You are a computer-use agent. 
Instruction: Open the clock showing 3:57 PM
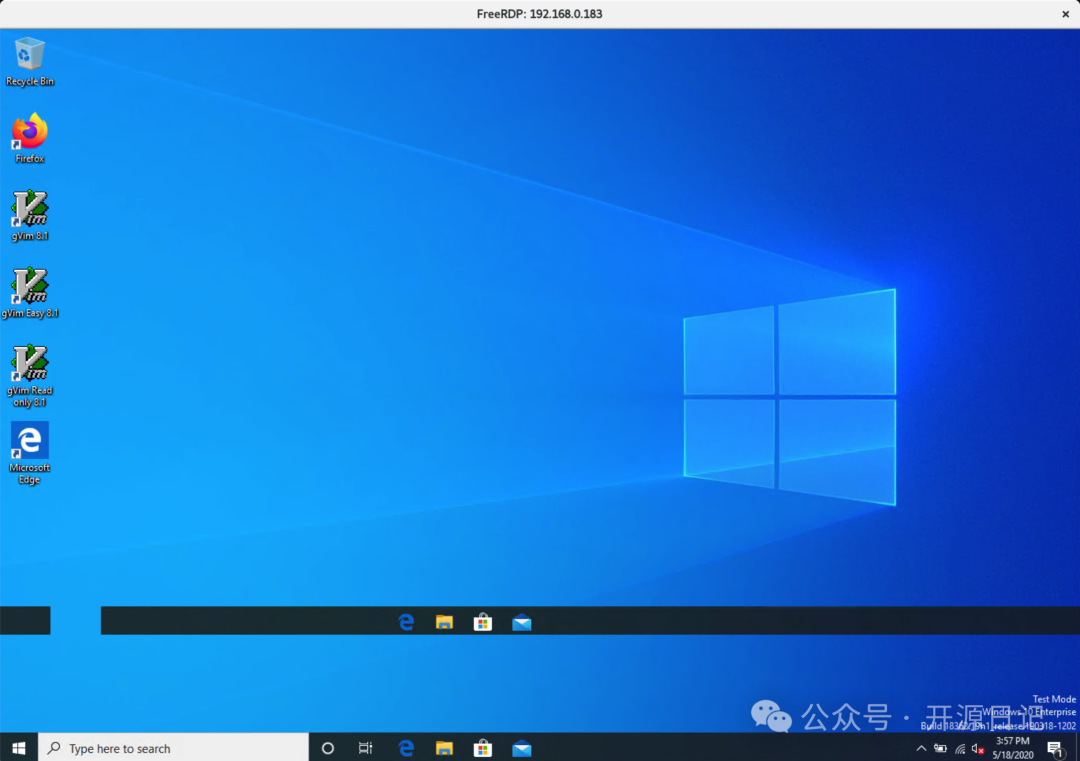[x=1013, y=748]
